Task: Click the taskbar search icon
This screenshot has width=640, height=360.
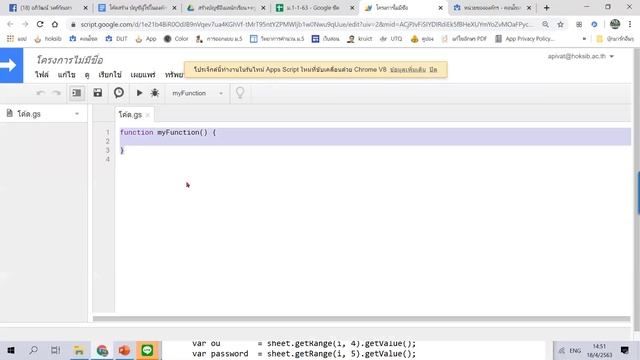Action: (33, 350)
